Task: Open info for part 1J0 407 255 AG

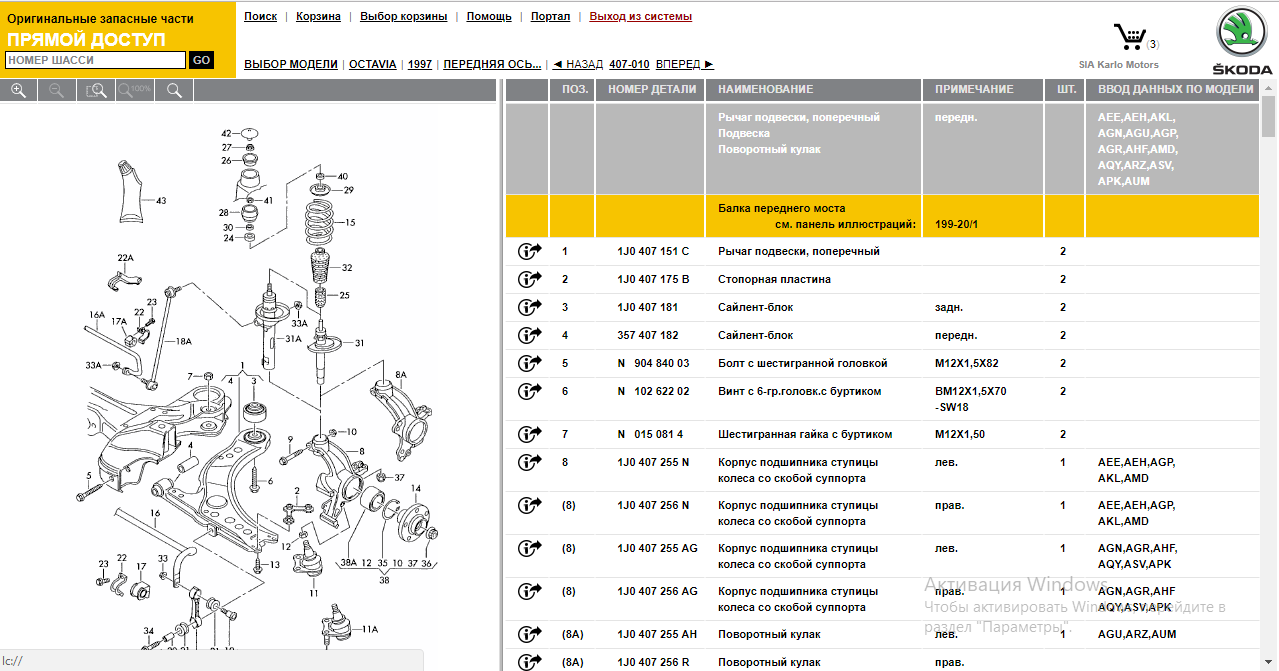Action: point(529,548)
